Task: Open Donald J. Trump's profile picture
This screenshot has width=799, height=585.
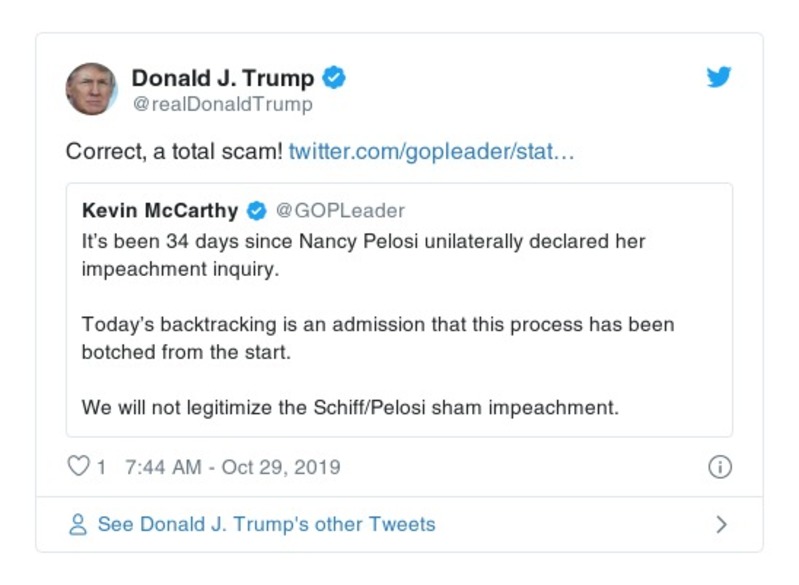Action: click(x=91, y=89)
